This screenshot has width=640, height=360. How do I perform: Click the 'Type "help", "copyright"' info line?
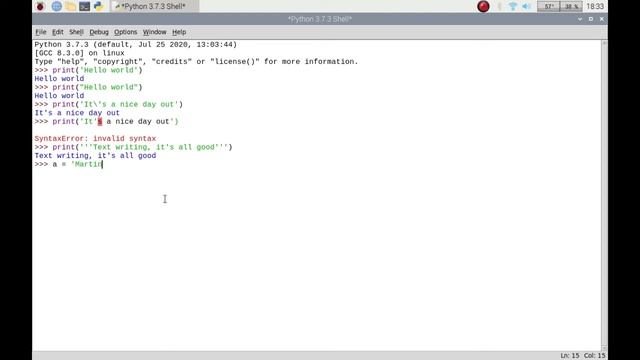[x=196, y=62]
